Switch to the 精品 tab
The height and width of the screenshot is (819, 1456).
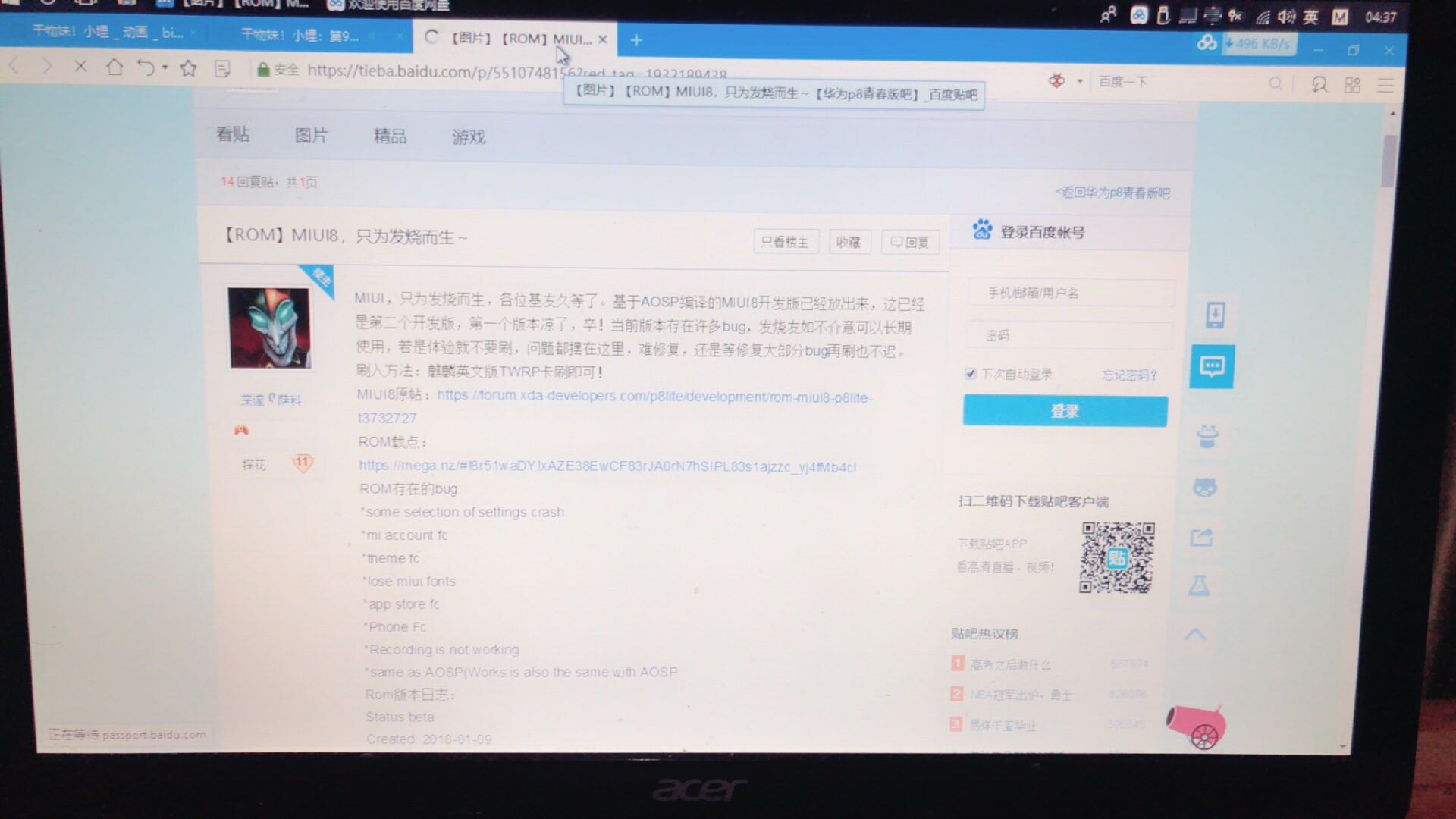[x=390, y=136]
